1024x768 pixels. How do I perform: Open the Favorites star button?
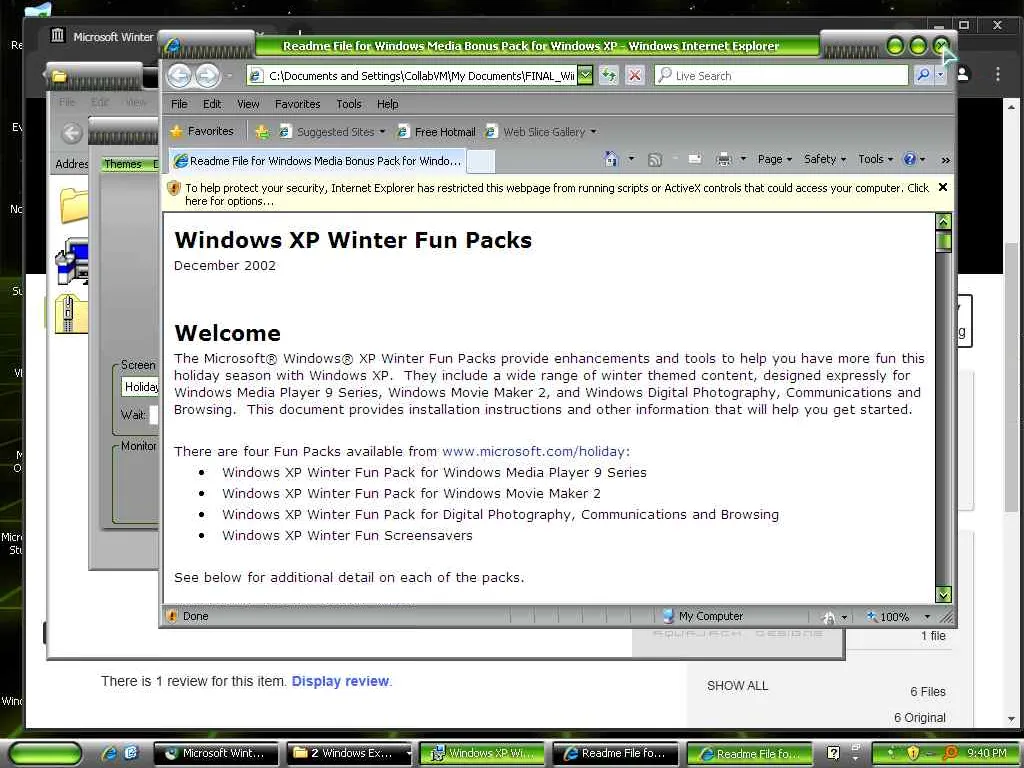(202, 131)
